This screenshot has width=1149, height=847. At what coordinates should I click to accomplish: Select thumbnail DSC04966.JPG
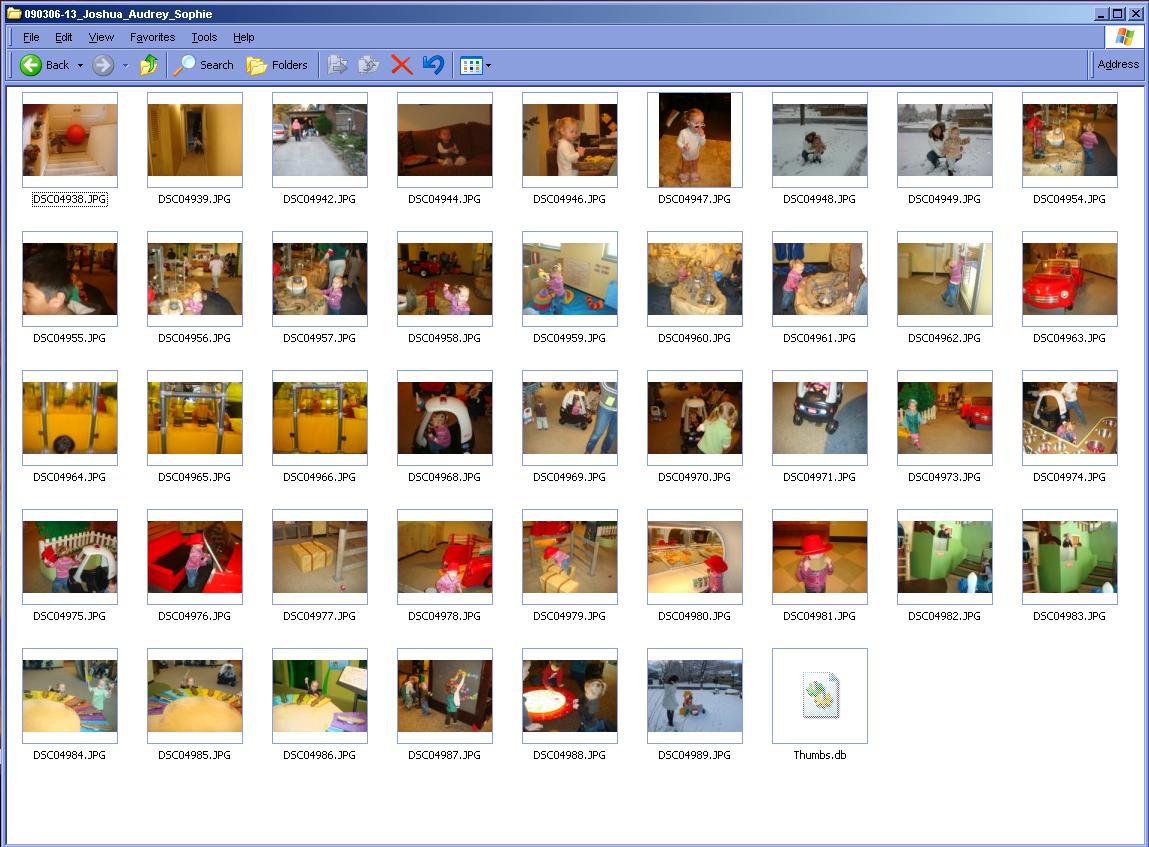click(319, 418)
